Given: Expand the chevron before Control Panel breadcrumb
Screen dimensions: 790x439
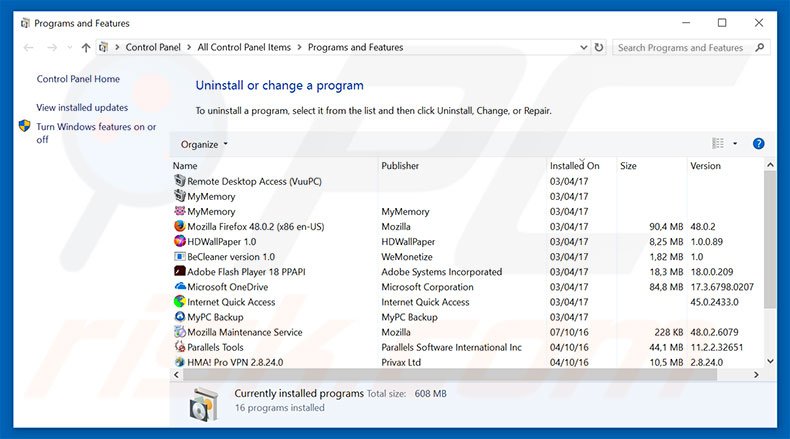Looking at the screenshot, I should pos(117,47).
